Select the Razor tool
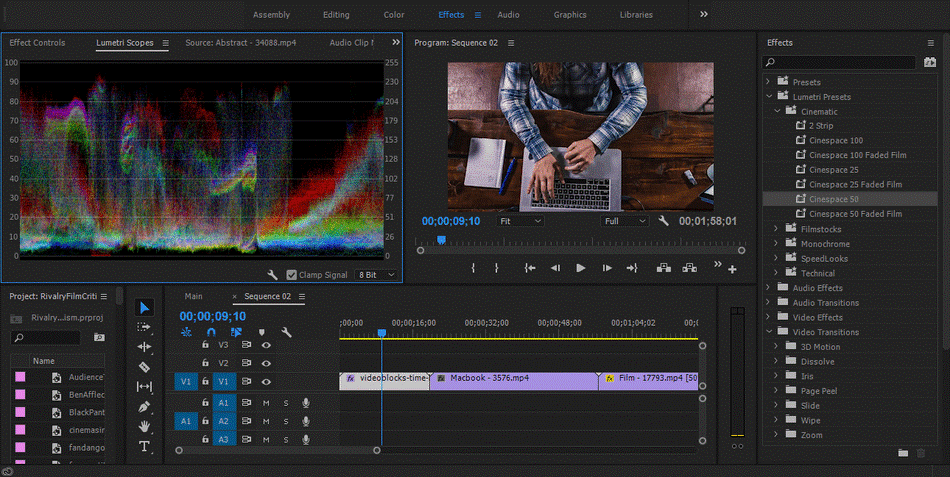950x477 pixels. [x=144, y=366]
